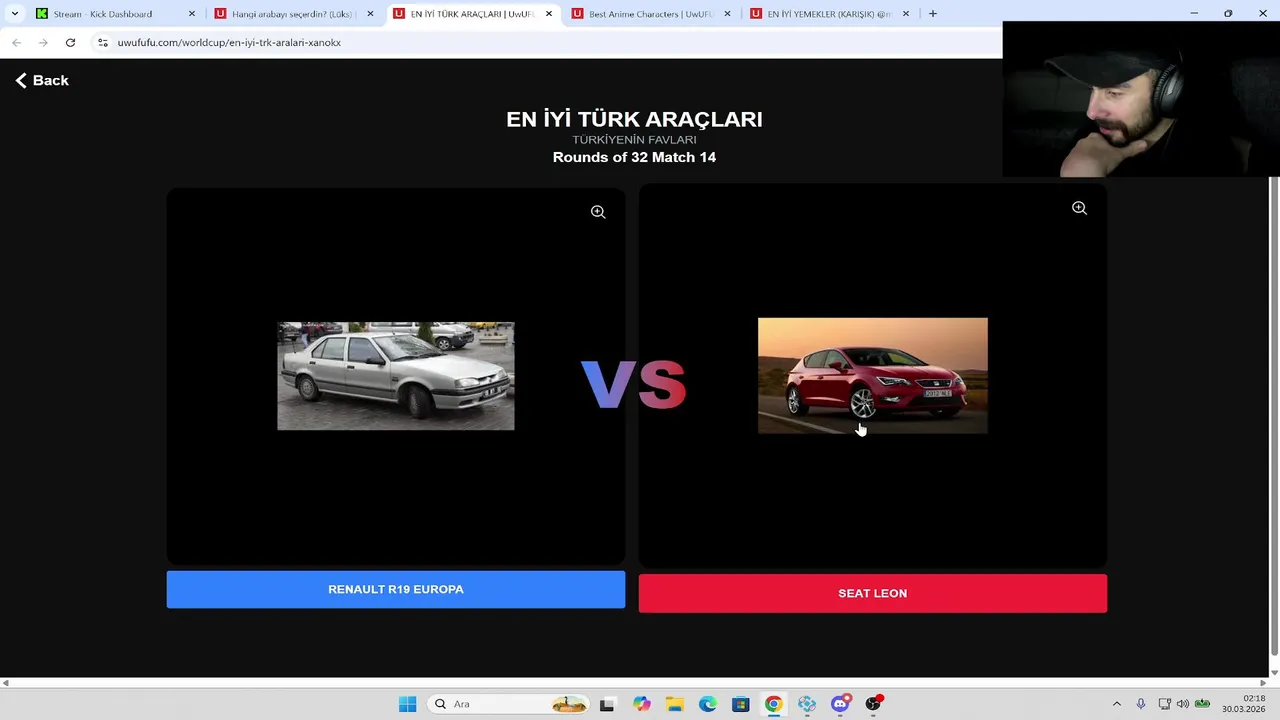This screenshot has height=720, width=1280.
Task: Zoom in on the Seat Leon image
Action: pos(1079,208)
